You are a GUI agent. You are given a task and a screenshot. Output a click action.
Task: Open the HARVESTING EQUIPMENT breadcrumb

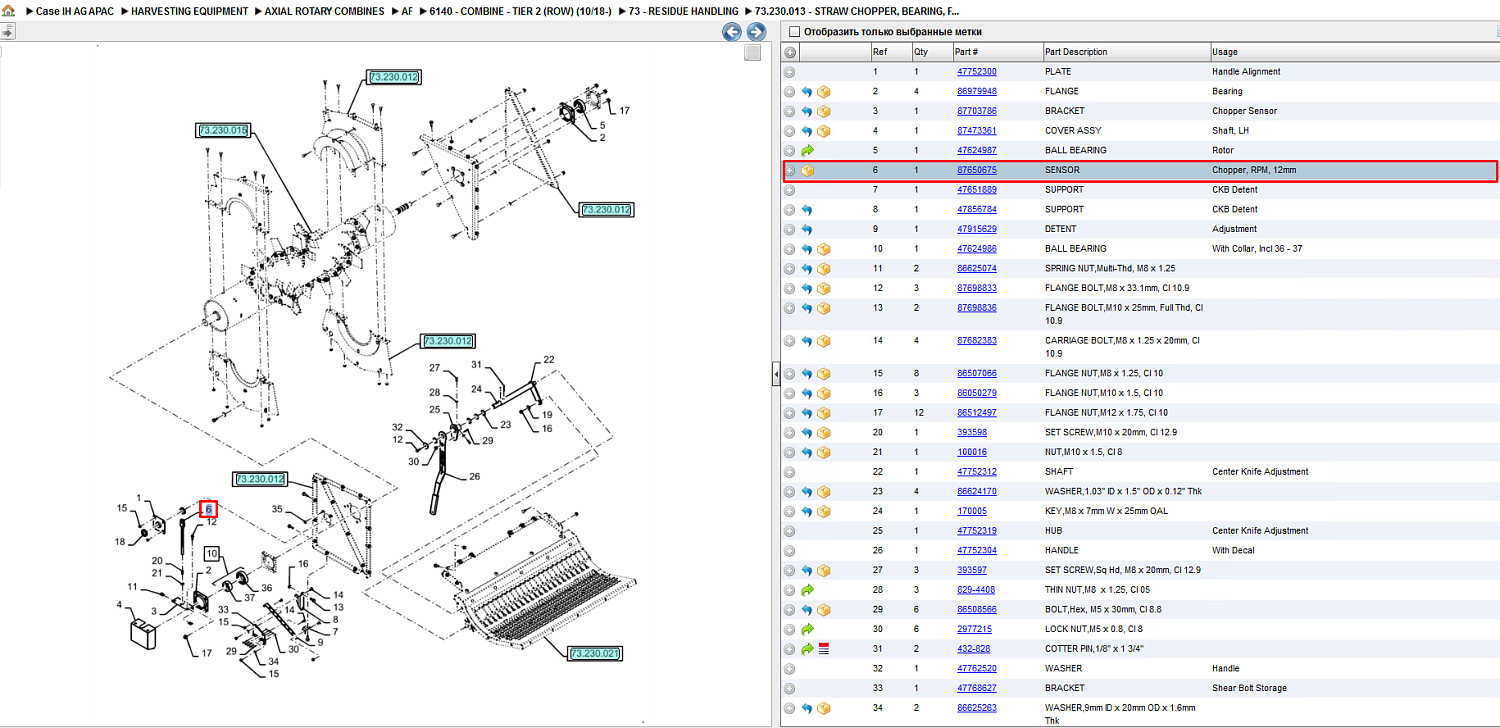tap(191, 11)
